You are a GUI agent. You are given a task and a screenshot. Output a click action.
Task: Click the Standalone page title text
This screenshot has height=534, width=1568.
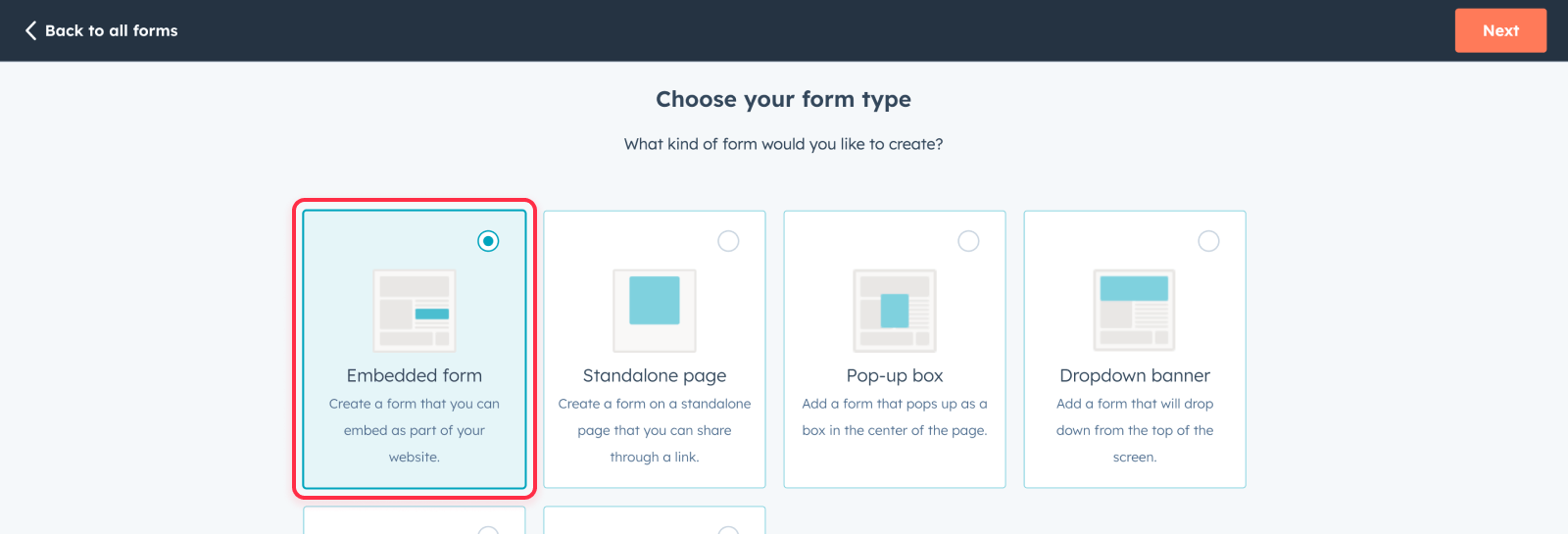point(655,375)
